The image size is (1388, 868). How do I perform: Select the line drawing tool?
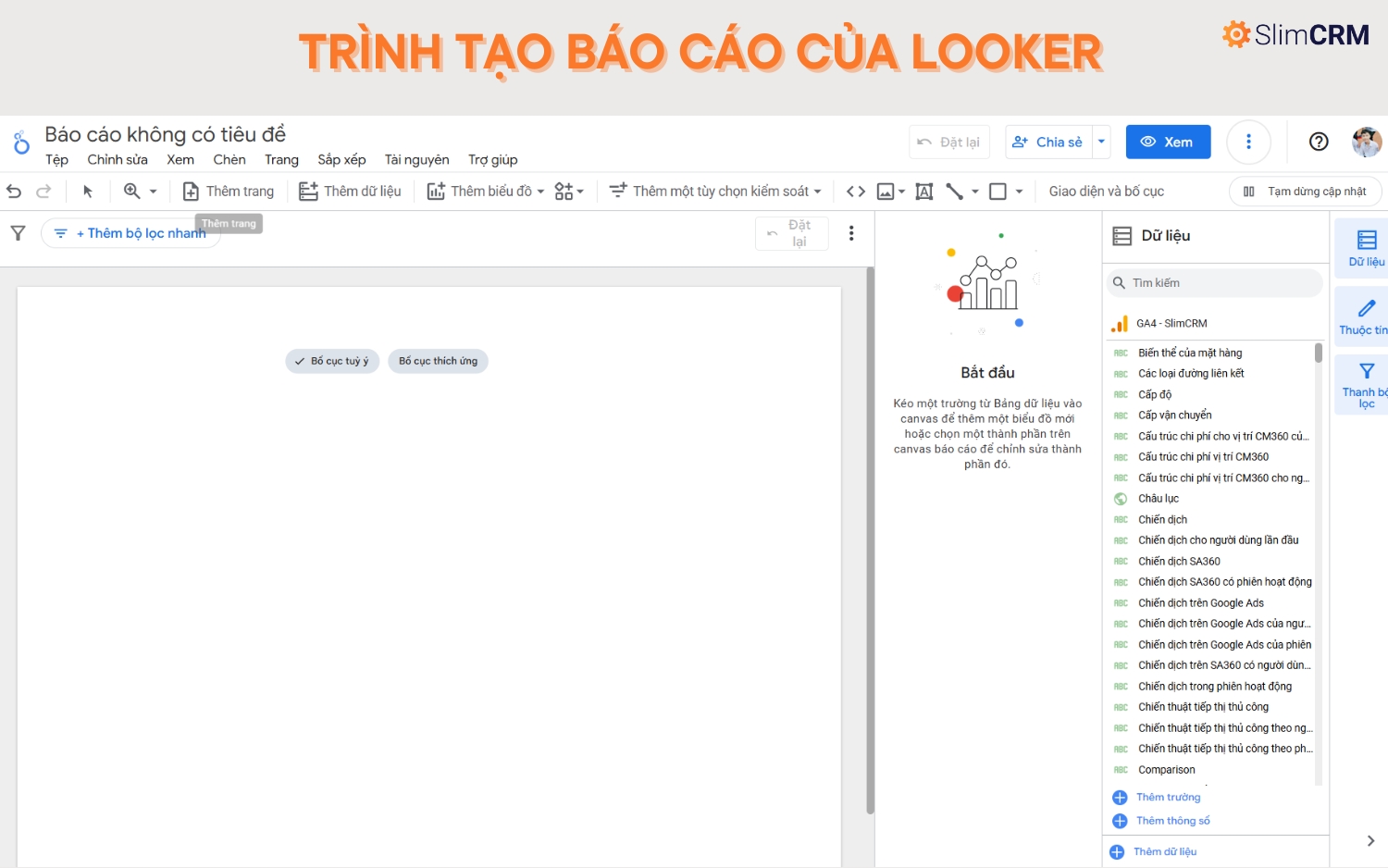(x=955, y=192)
